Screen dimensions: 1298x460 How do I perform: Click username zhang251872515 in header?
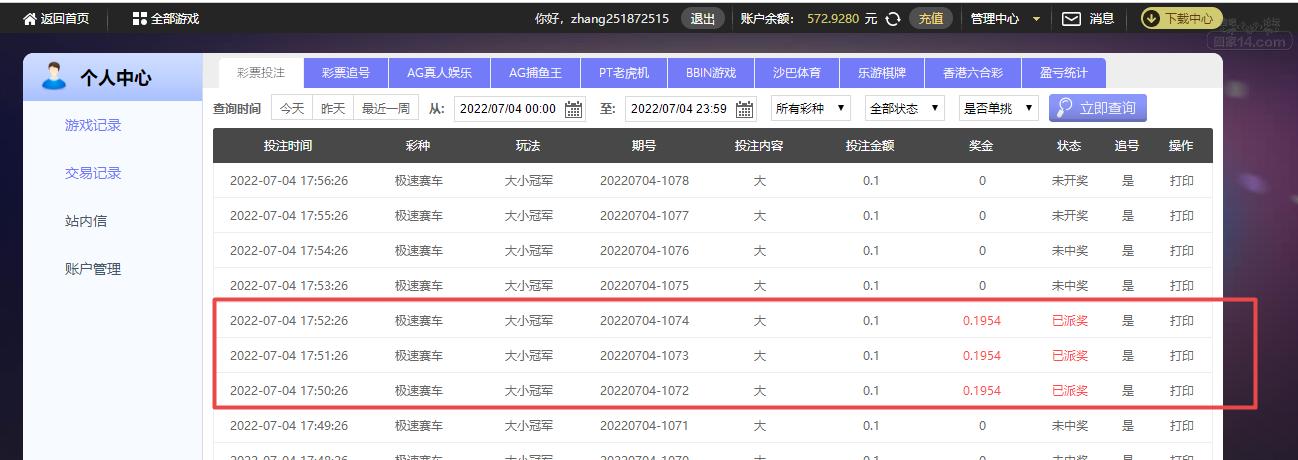(x=620, y=19)
